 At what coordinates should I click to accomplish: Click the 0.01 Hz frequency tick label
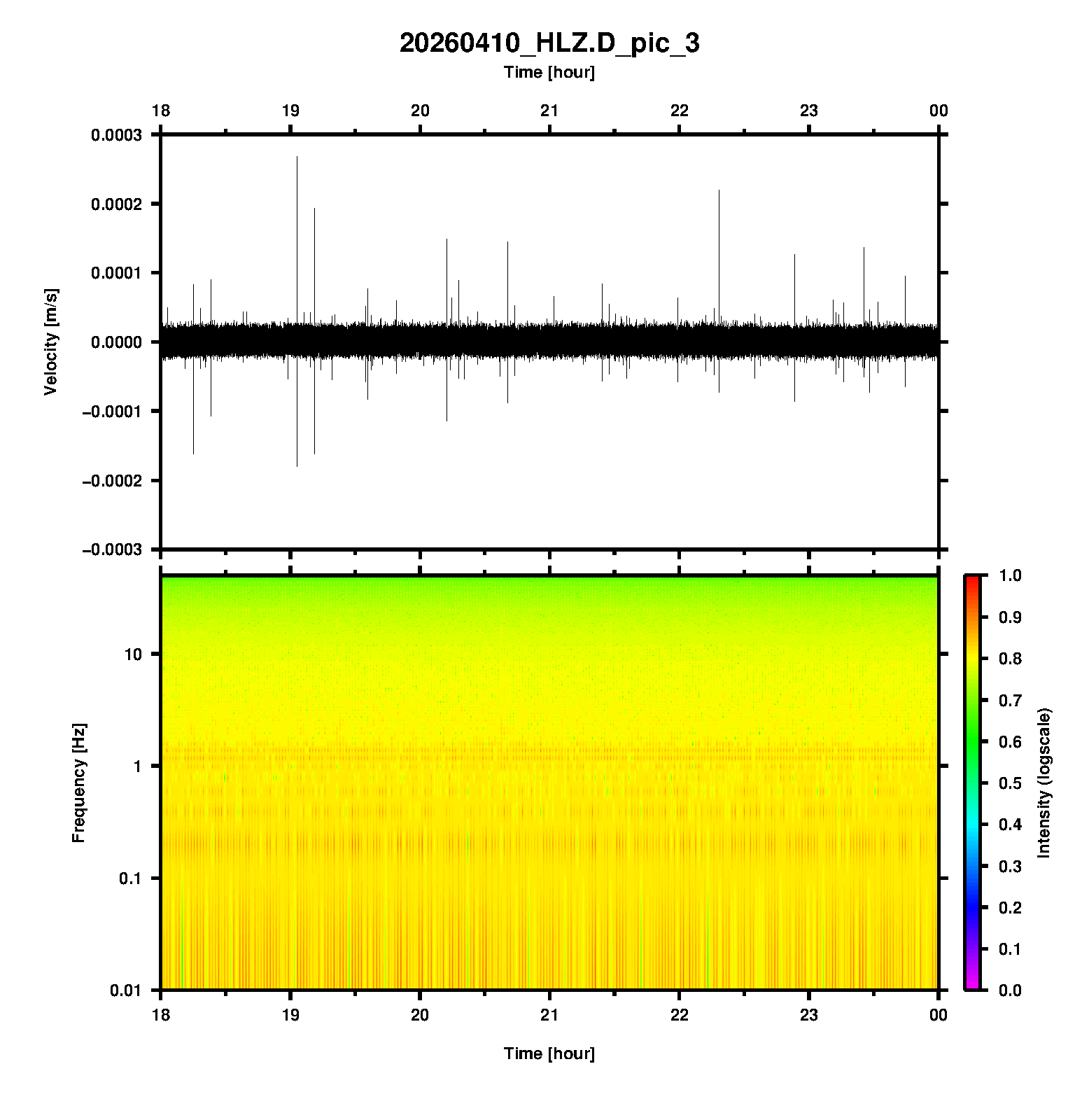click(x=126, y=990)
